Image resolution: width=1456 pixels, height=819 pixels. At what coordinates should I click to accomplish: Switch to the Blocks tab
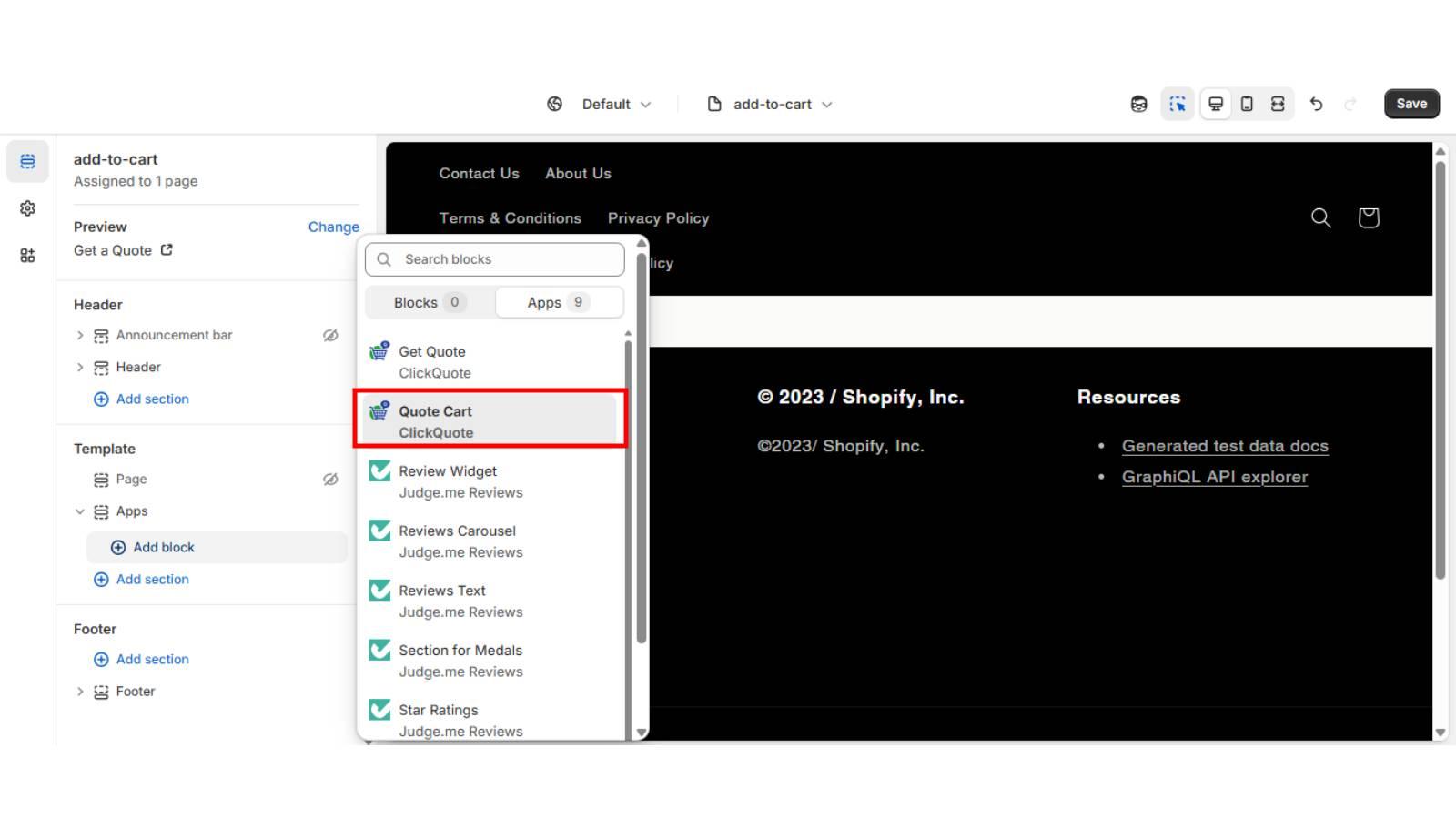(x=430, y=302)
